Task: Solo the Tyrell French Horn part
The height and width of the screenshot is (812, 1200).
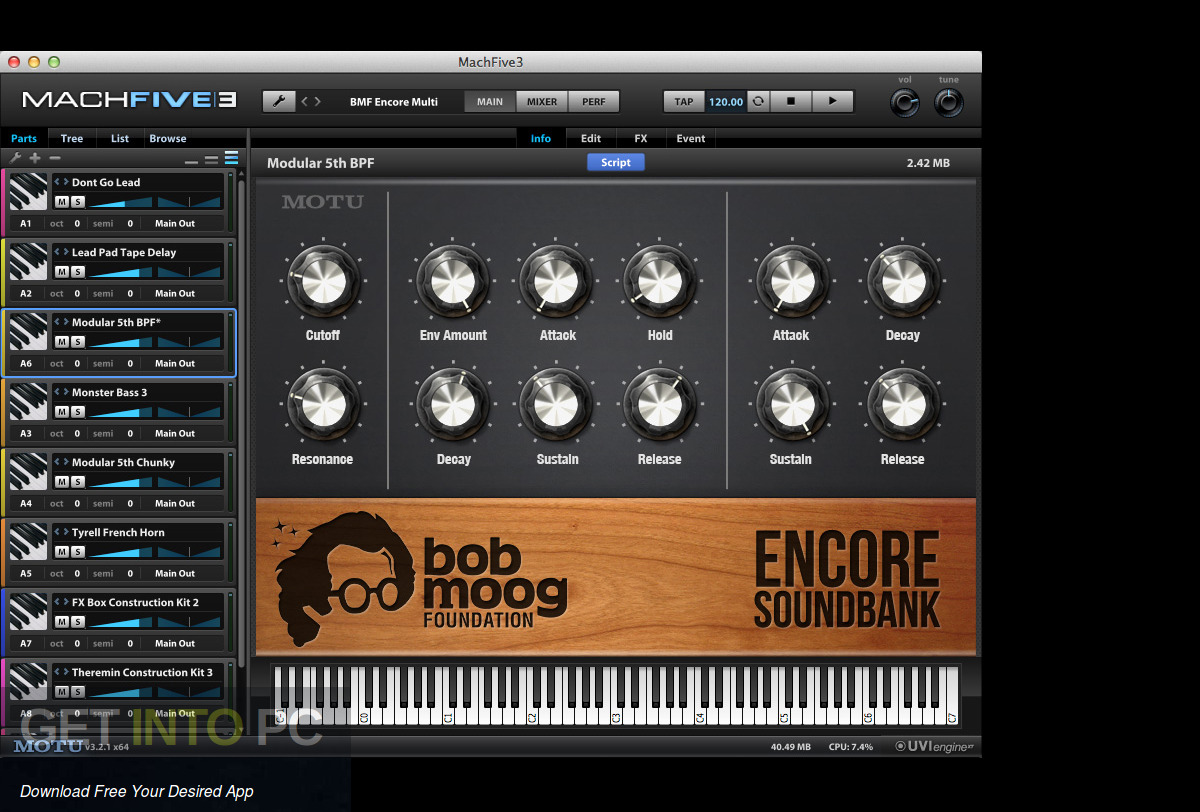Action: (x=77, y=552)
